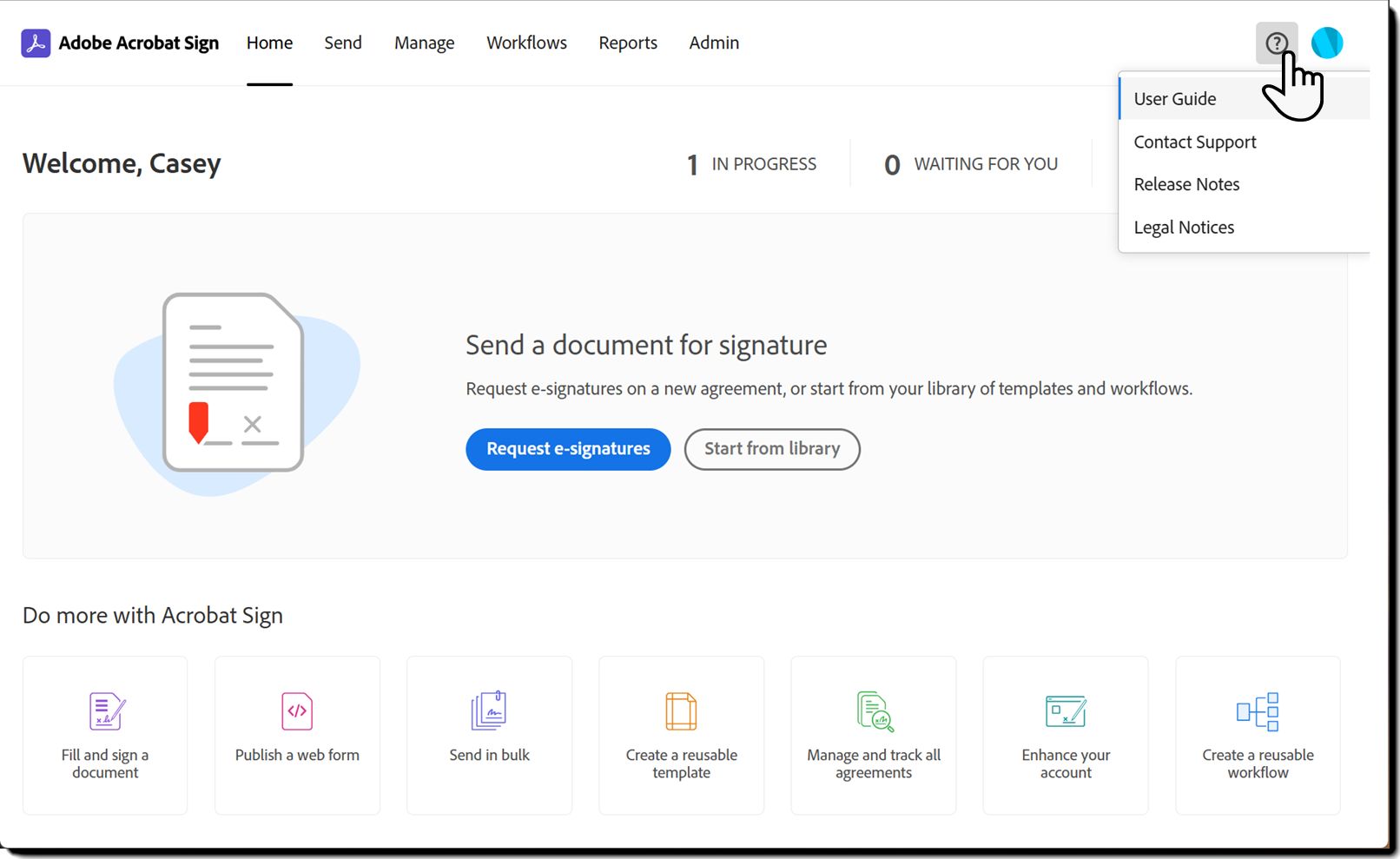
Task: Click the Adobe Acrobat Sign logo icon
Action: 36,43
